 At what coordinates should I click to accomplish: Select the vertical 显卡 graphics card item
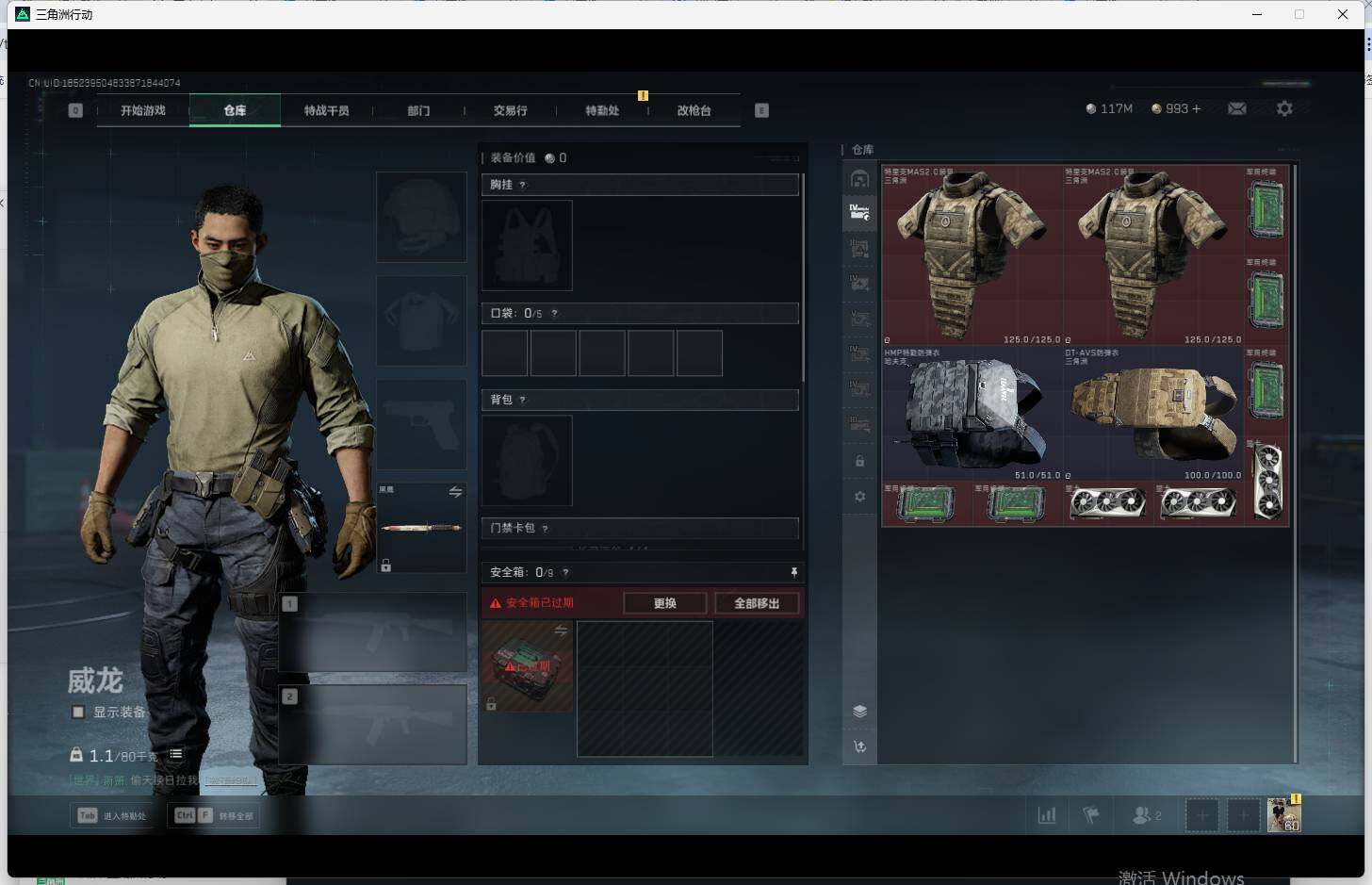coord(1266,482)
